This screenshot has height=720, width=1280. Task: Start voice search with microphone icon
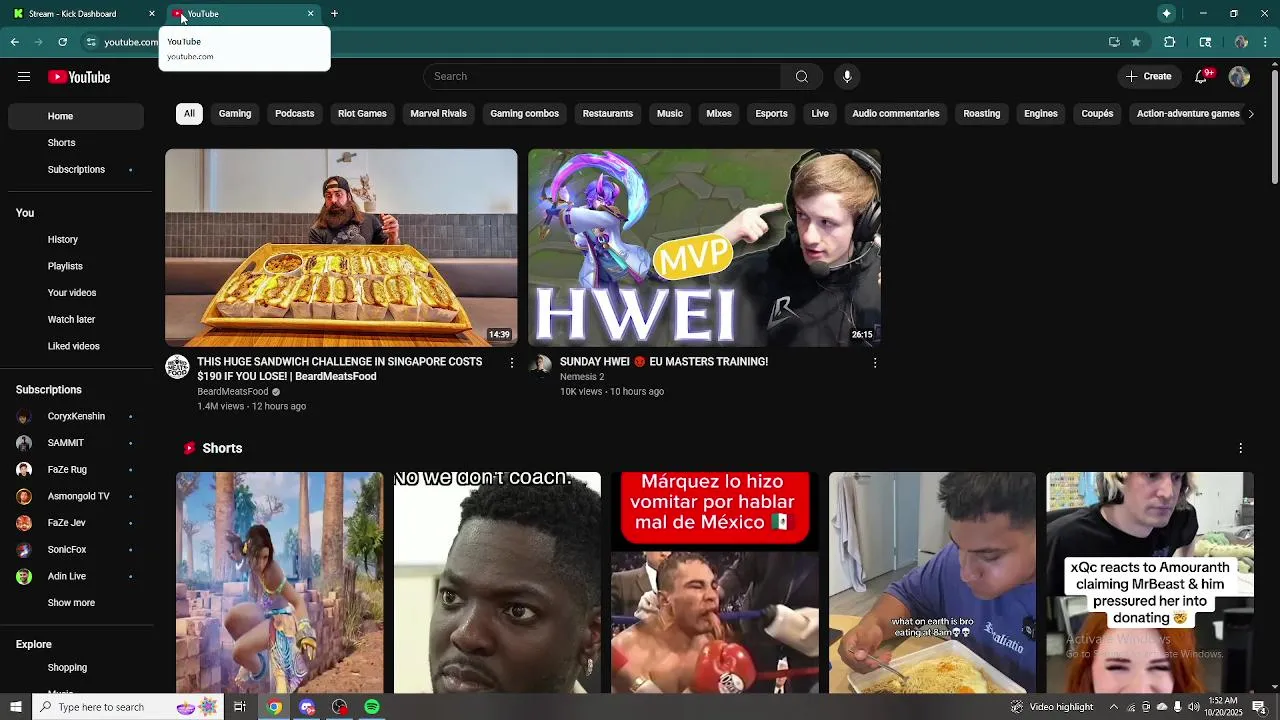(x=847, y=77)
